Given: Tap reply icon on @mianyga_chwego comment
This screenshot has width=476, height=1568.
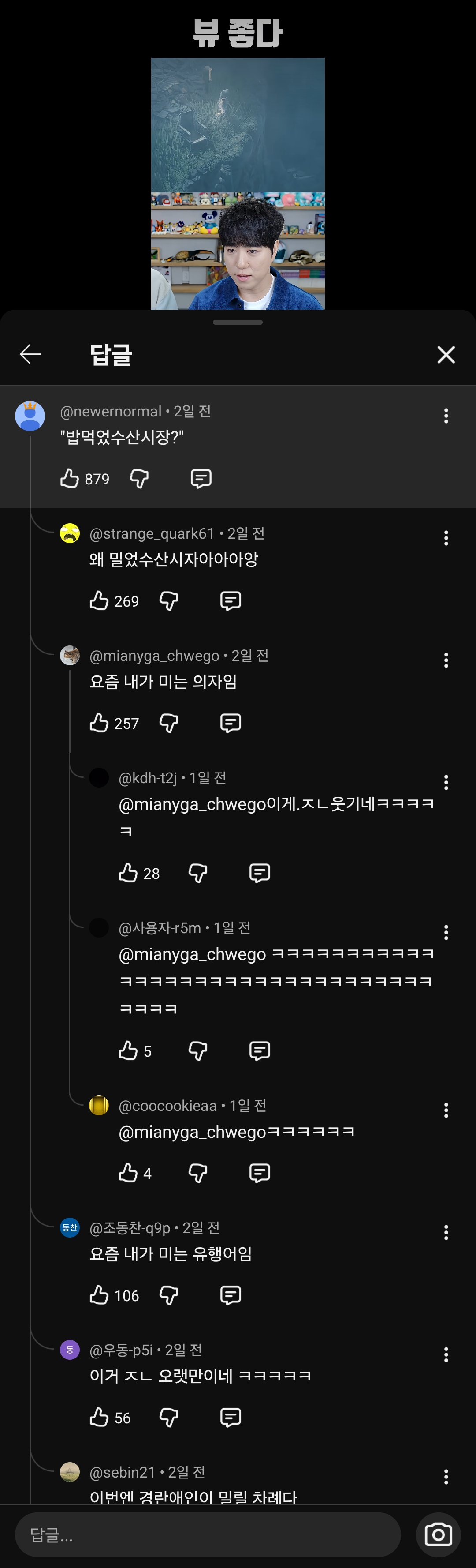Looking at the screenshot, I should (x=231, y=723).
